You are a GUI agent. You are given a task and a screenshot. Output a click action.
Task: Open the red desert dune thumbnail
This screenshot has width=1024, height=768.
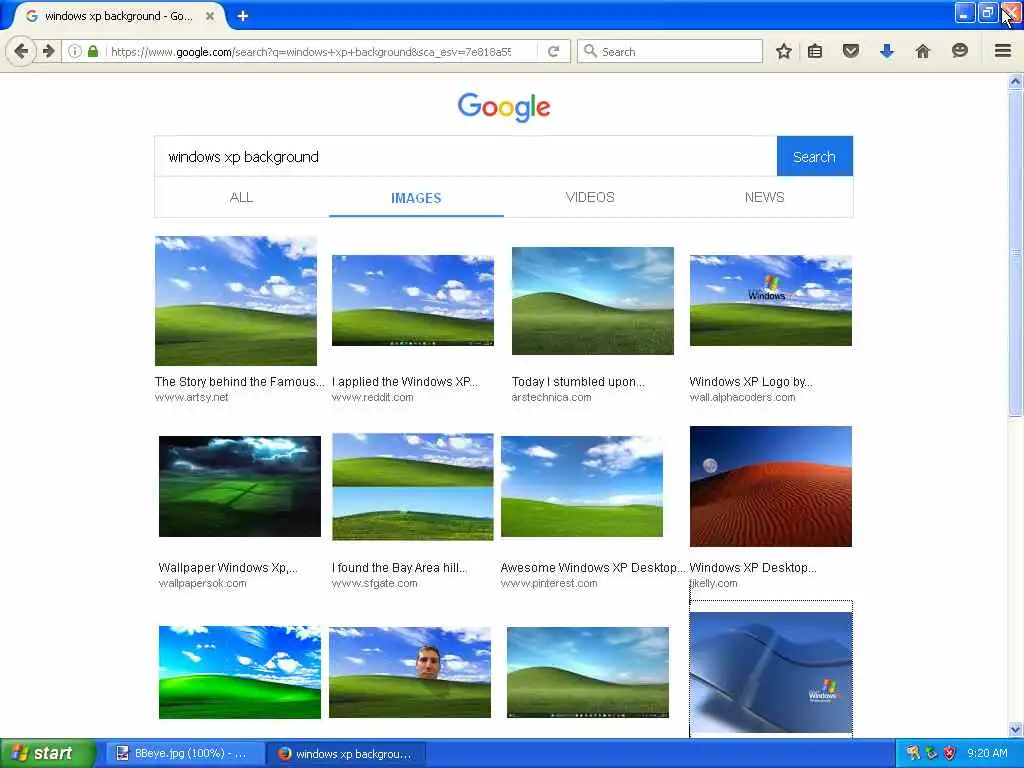[771, 487]
